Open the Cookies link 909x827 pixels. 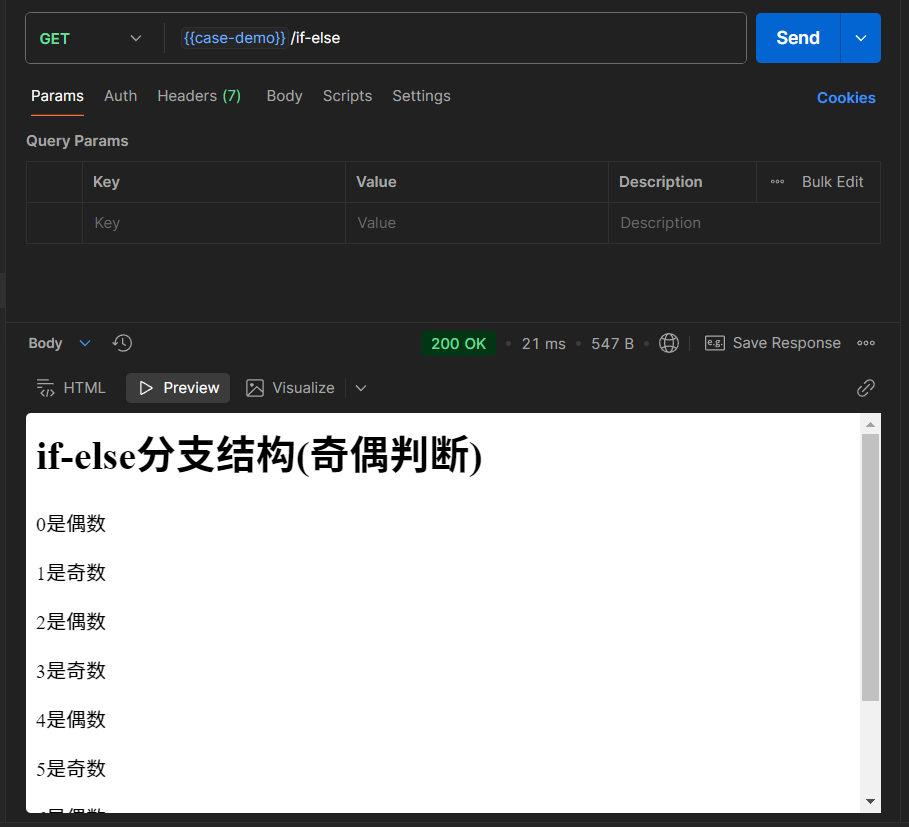tap(845, 98)
